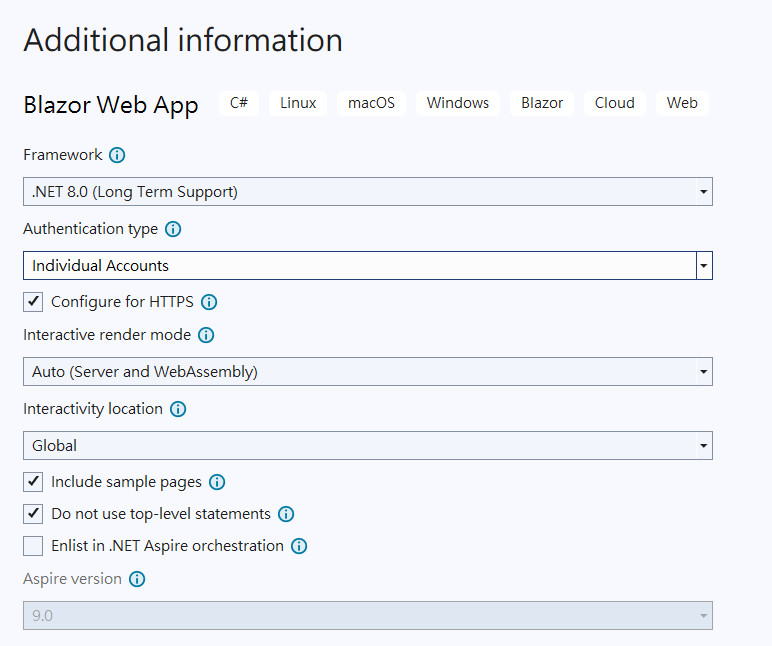Open the Framework .NET 8.0 dropdown
Image resolution: width=772 pixels, height=646 pixels.
pos(368,192)
